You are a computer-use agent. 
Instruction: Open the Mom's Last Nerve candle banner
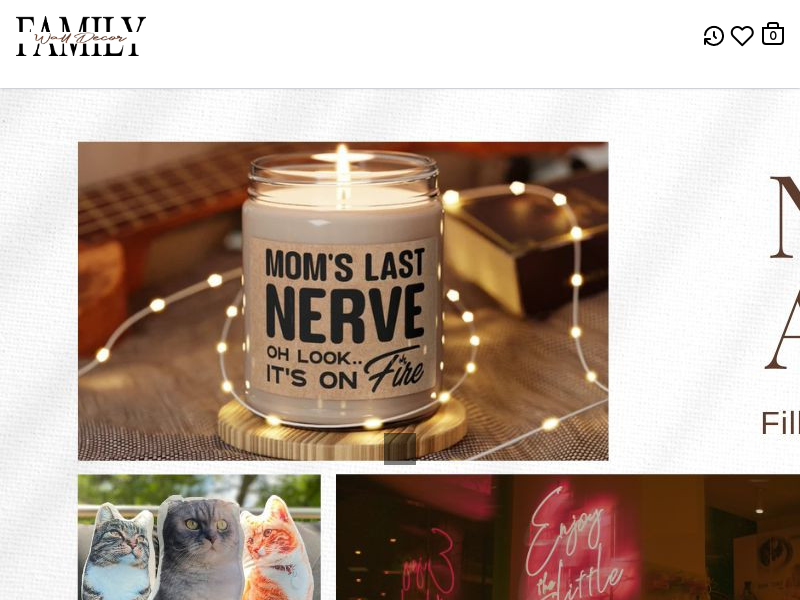343,302
